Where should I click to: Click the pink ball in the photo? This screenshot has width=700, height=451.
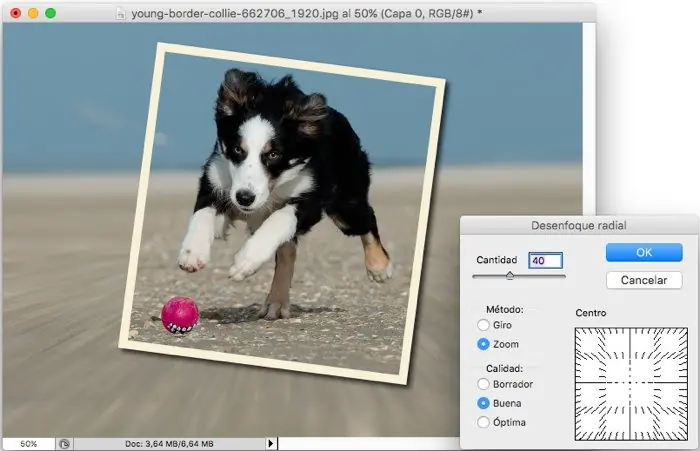click(x=180, y=315)
